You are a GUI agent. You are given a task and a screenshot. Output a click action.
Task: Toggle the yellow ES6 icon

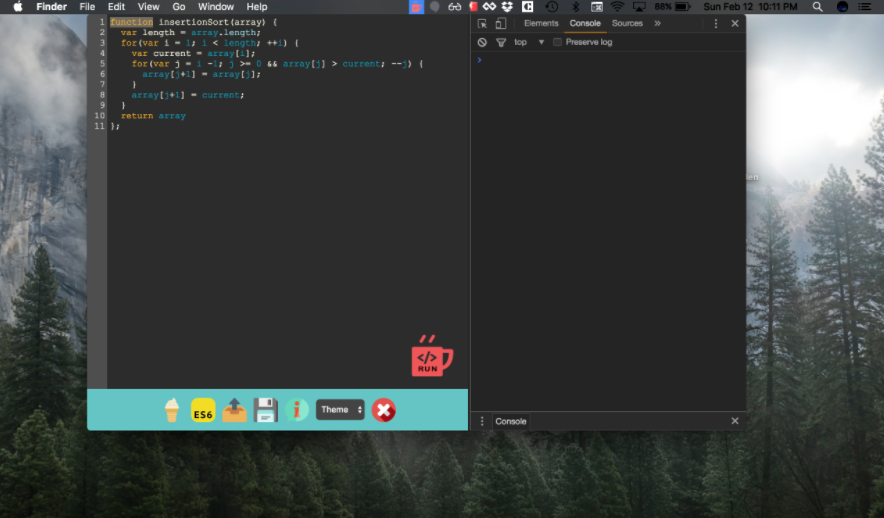pyautogui.click(x=203, y=410)
